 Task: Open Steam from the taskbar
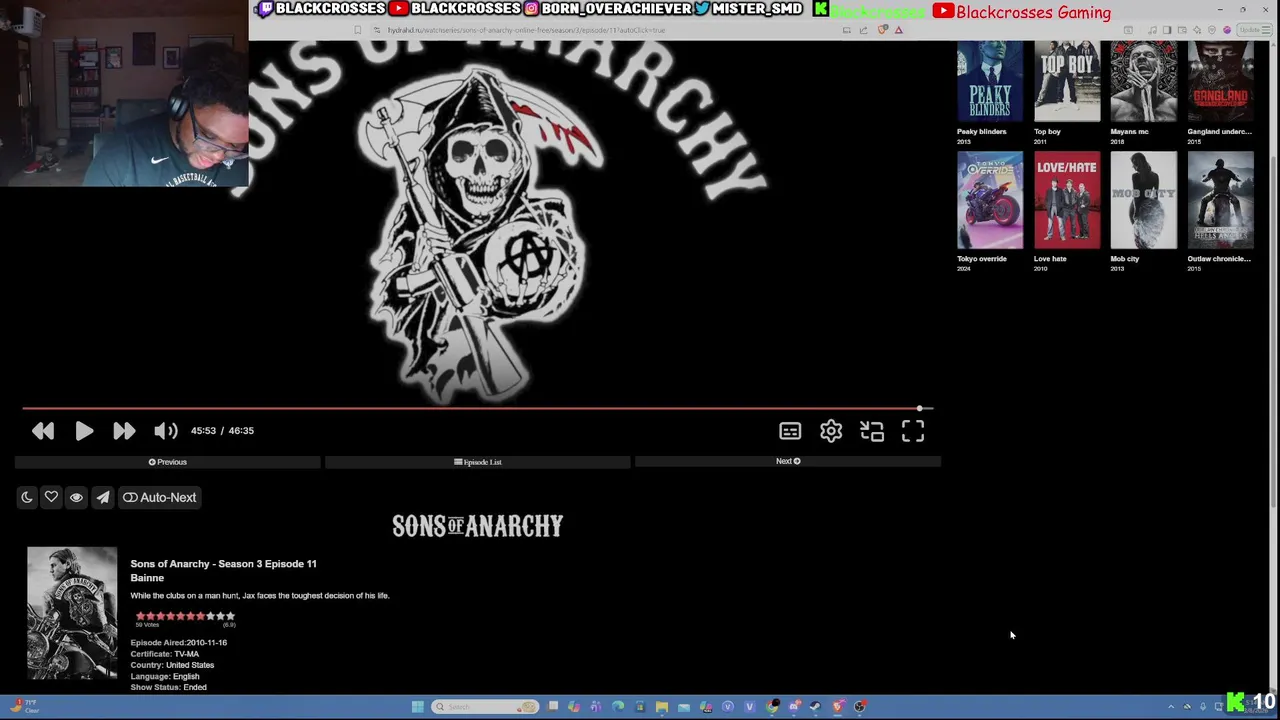pos(815,707)
